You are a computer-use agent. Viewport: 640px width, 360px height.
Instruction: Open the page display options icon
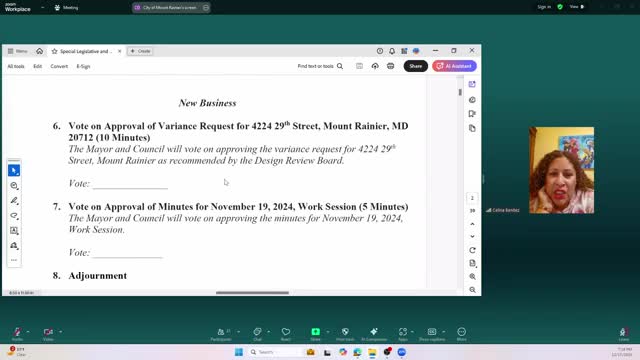pos(472,263)
